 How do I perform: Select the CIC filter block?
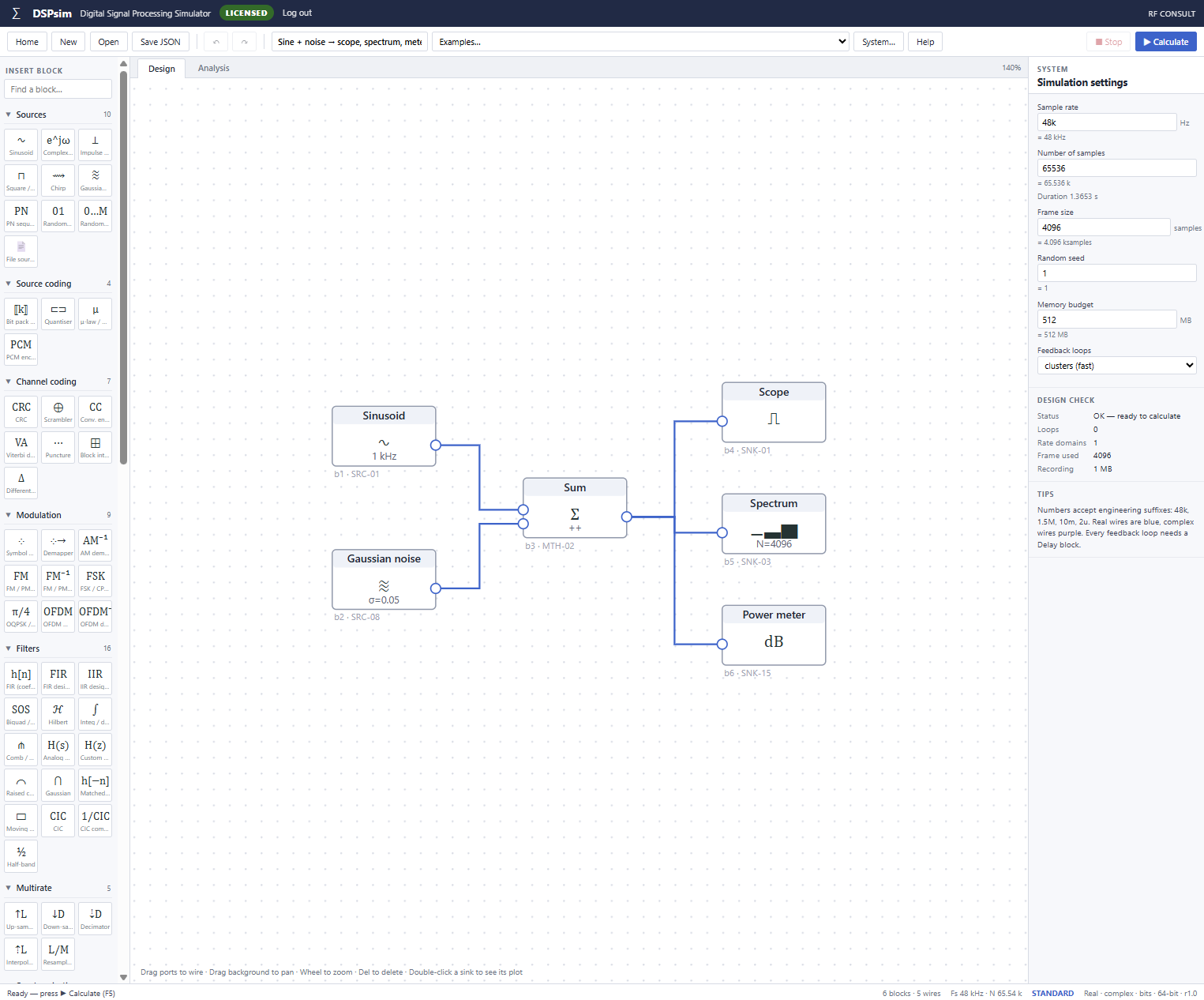coord(58,821)
